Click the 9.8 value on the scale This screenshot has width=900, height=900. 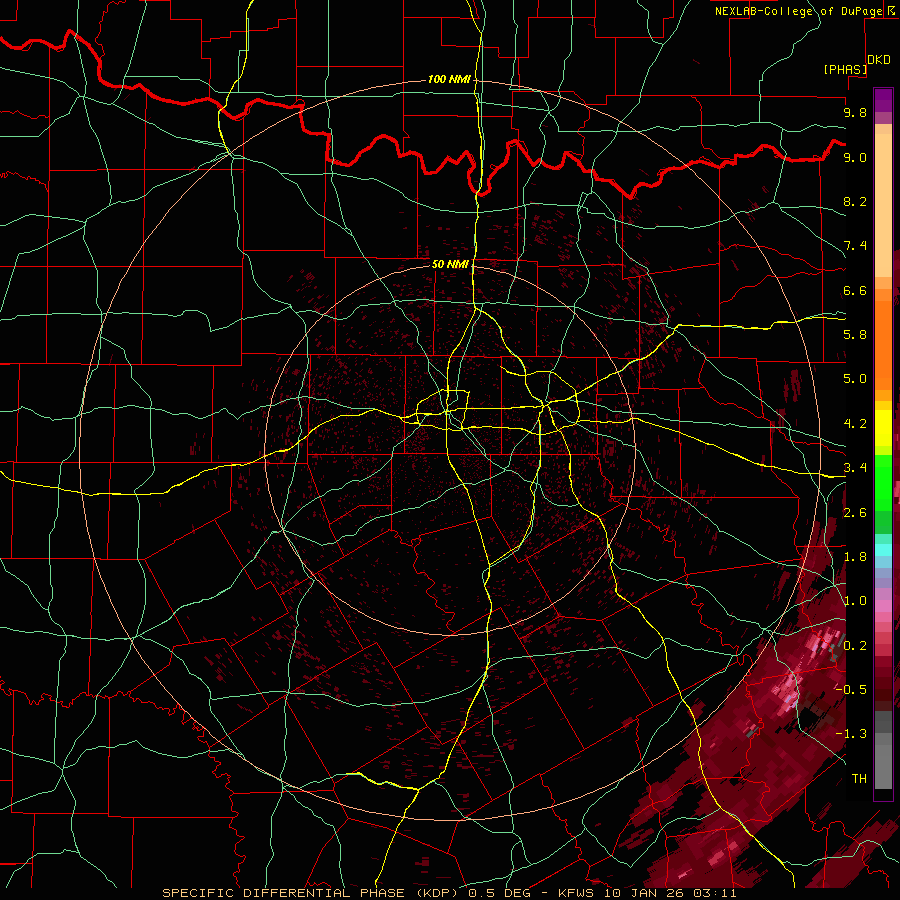coord(855,112)
